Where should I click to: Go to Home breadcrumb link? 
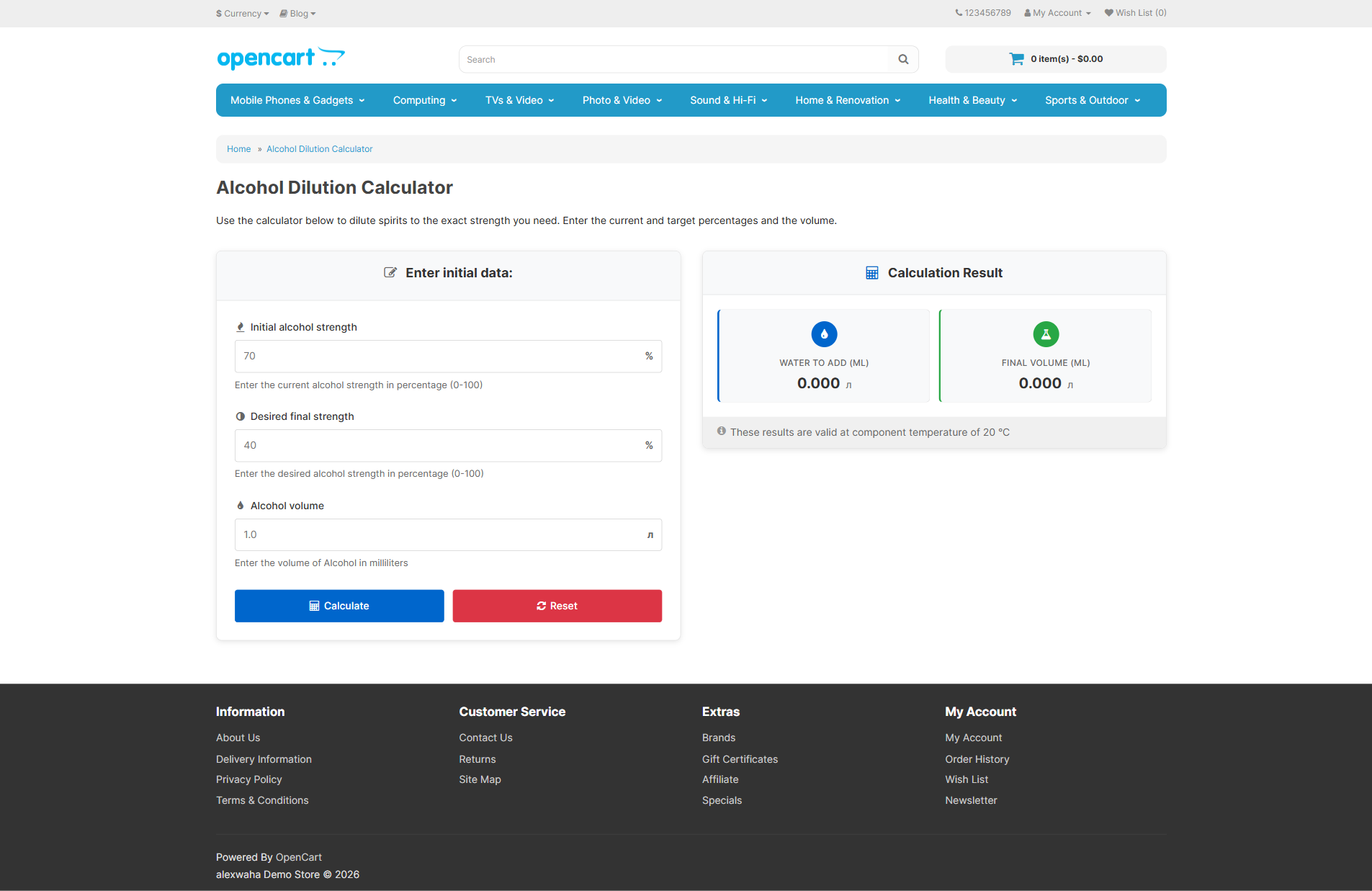click(x=239, y=149)
